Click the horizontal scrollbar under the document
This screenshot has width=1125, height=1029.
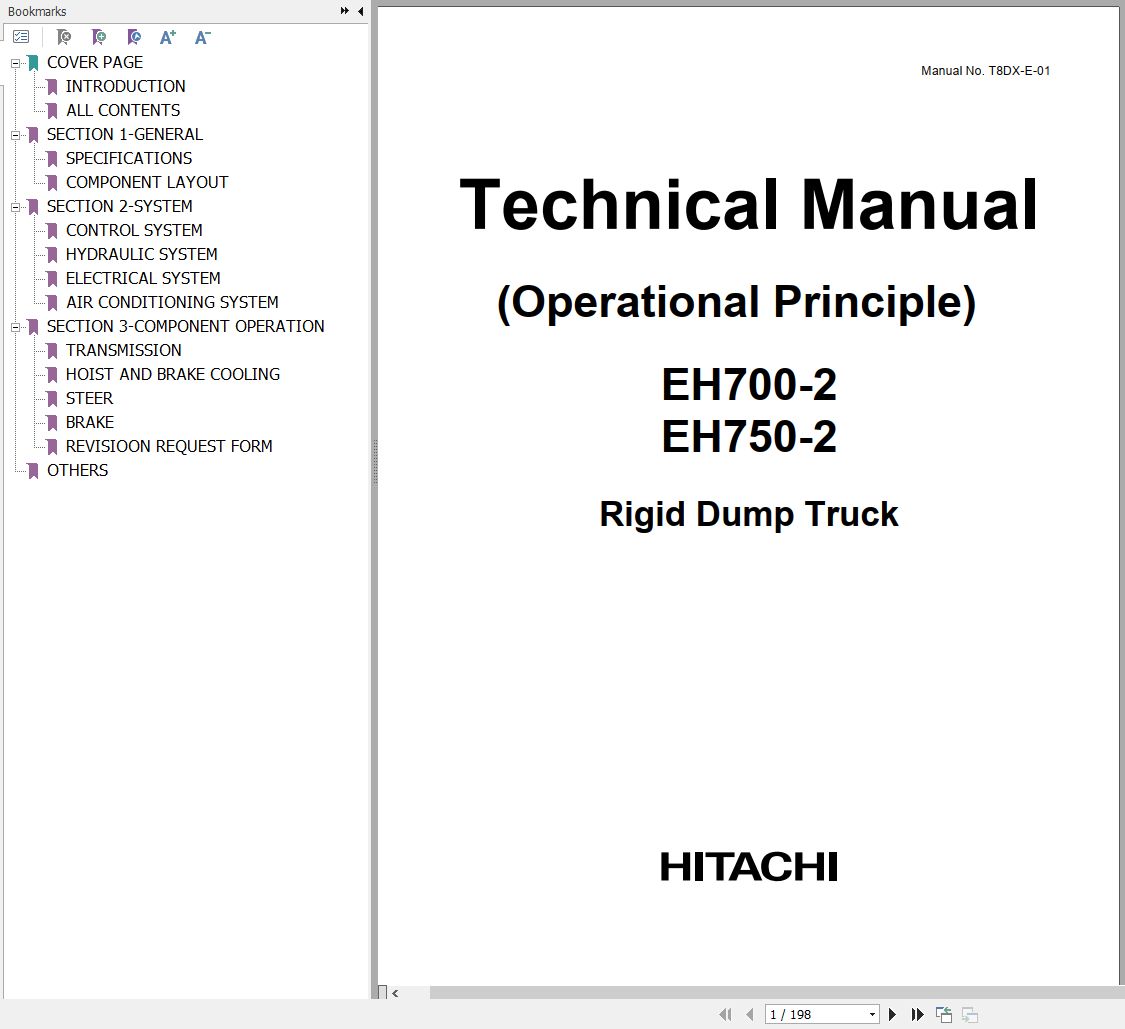[x=777, y=992]
